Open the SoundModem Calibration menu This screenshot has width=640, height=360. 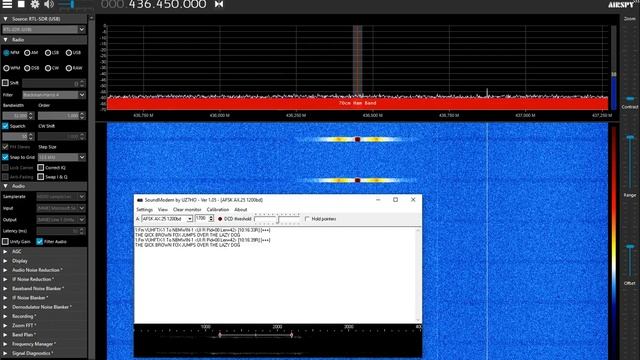pyautogui.click(x=218, y=210)
